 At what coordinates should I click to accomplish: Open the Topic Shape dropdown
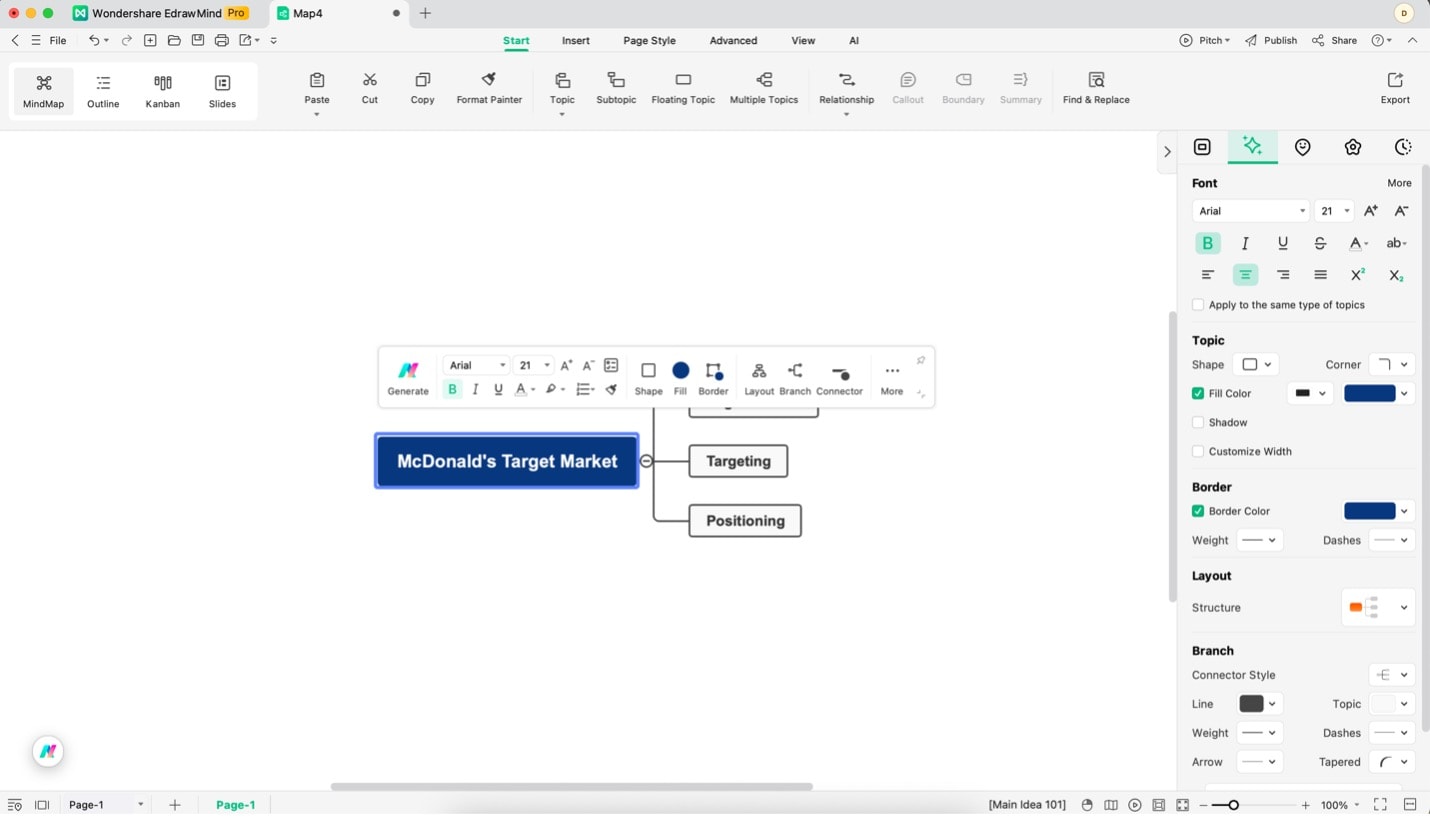[x=1256, y=365]
